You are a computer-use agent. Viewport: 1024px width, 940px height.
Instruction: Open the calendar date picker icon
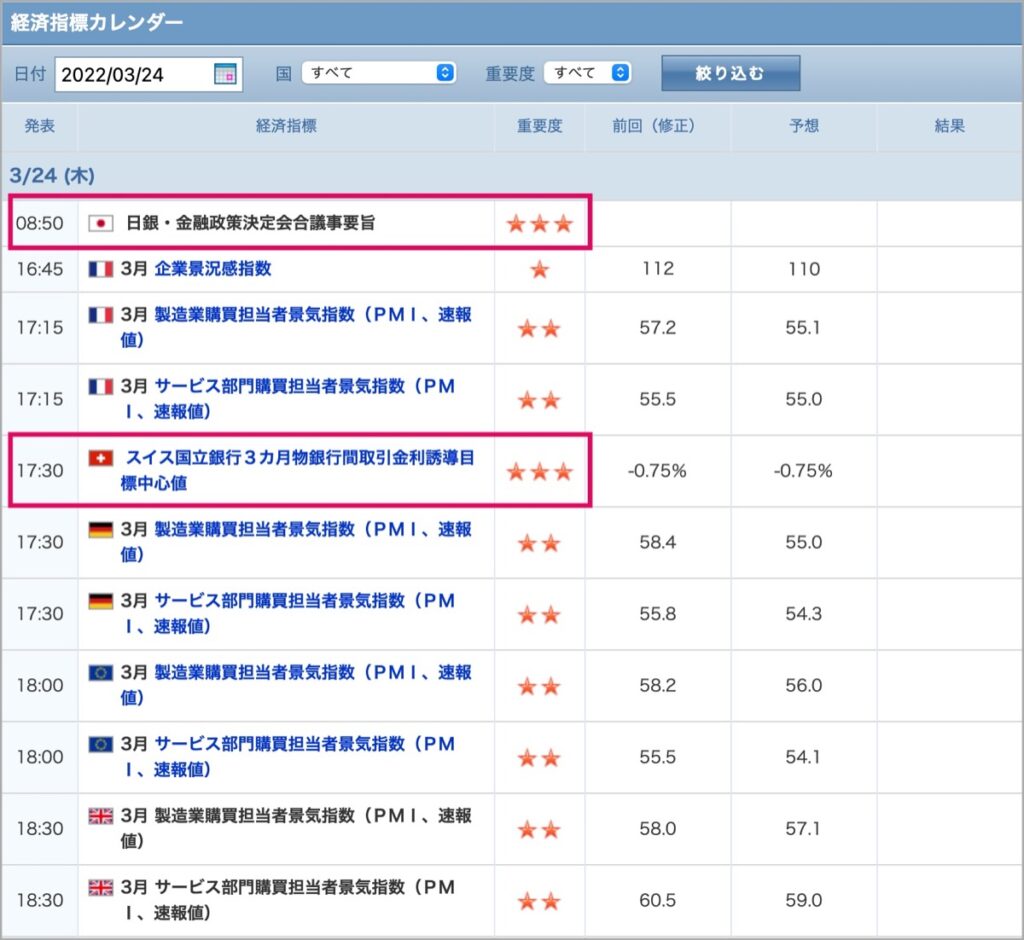point(225,74)
